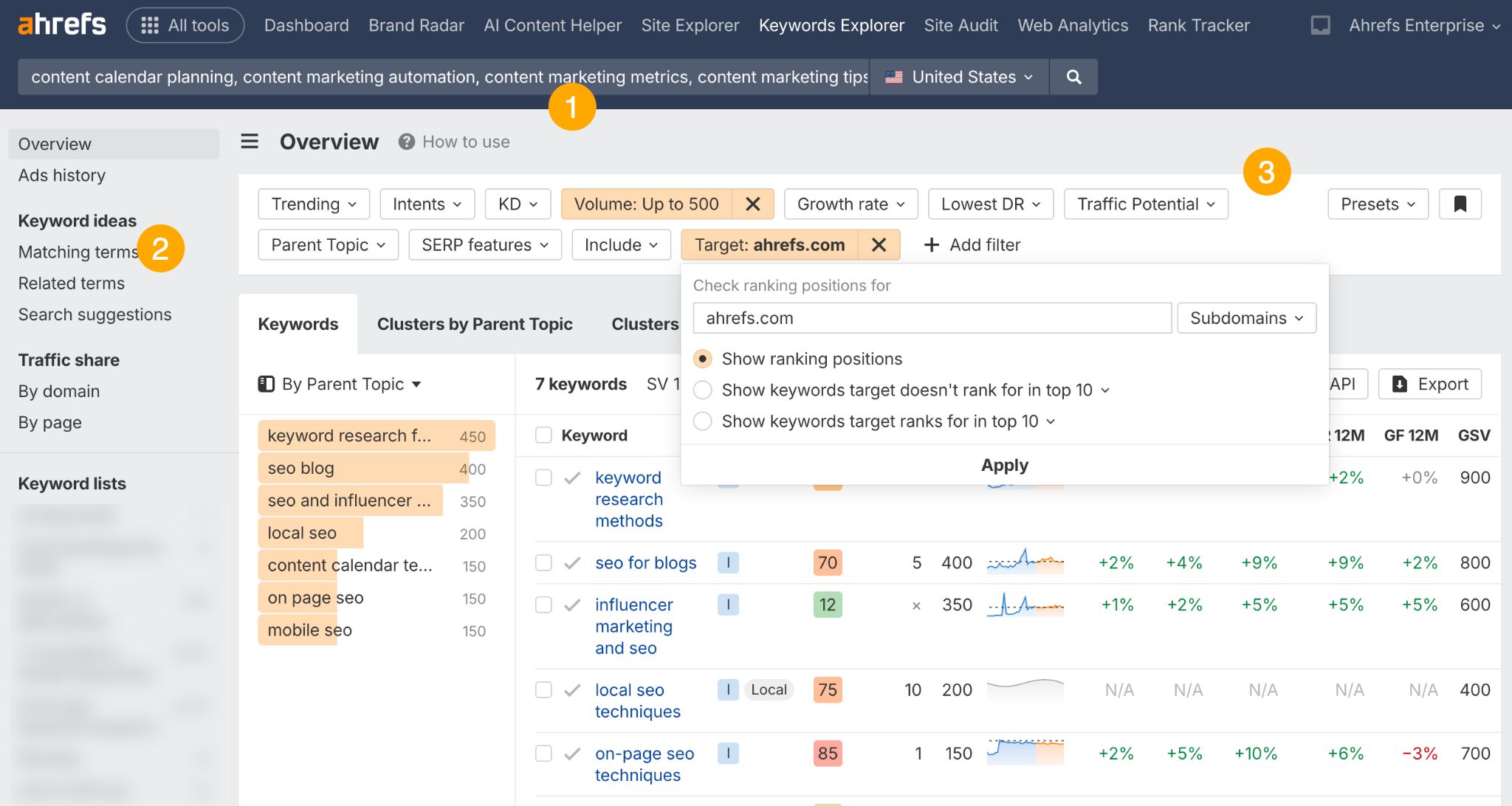The height and width of the screenshot is (806, 1512).
Task: Click the trend sparkline for influencer marketing and seo
Action: [1025, 604]
